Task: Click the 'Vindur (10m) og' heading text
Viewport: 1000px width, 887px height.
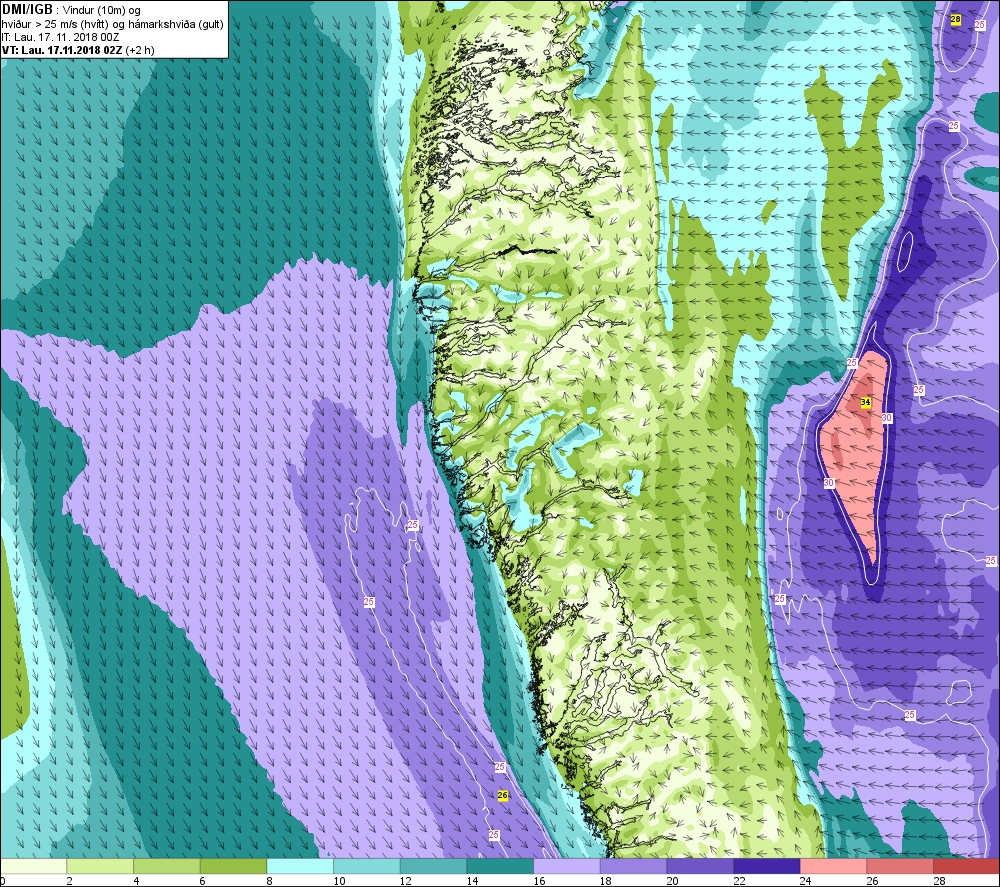Action: [101, 11]
